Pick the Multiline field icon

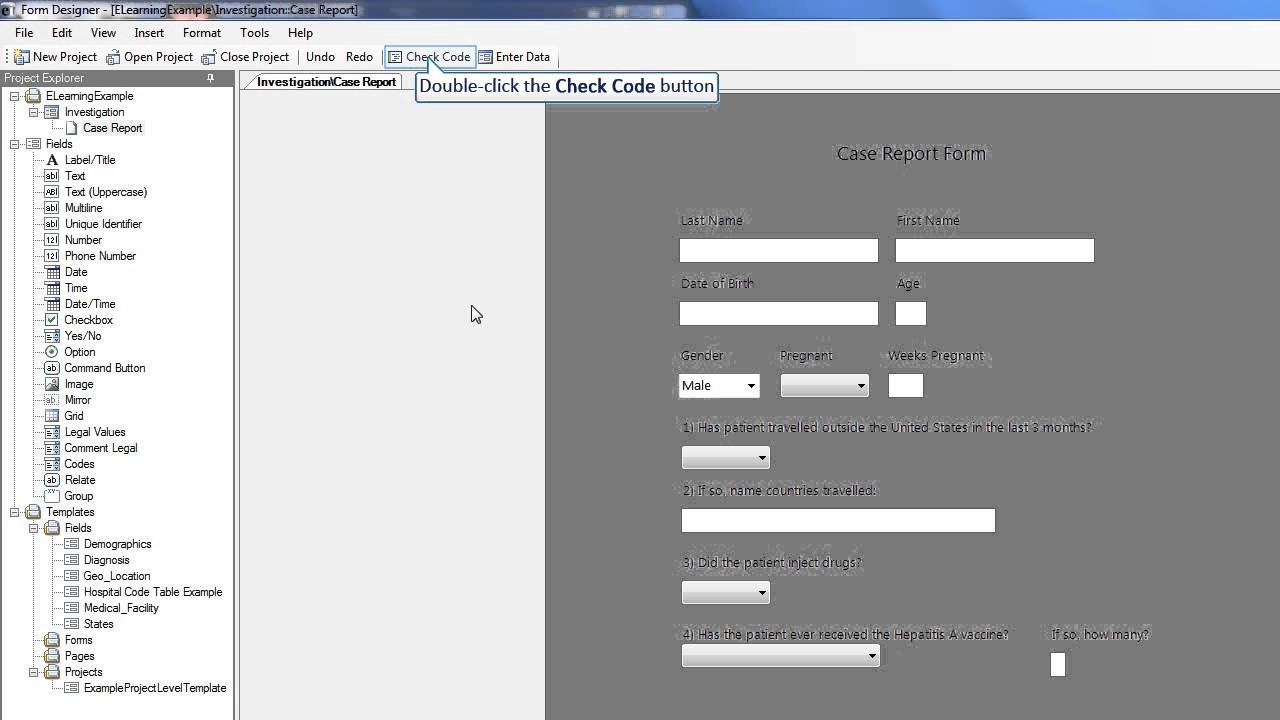click(52, 208)
